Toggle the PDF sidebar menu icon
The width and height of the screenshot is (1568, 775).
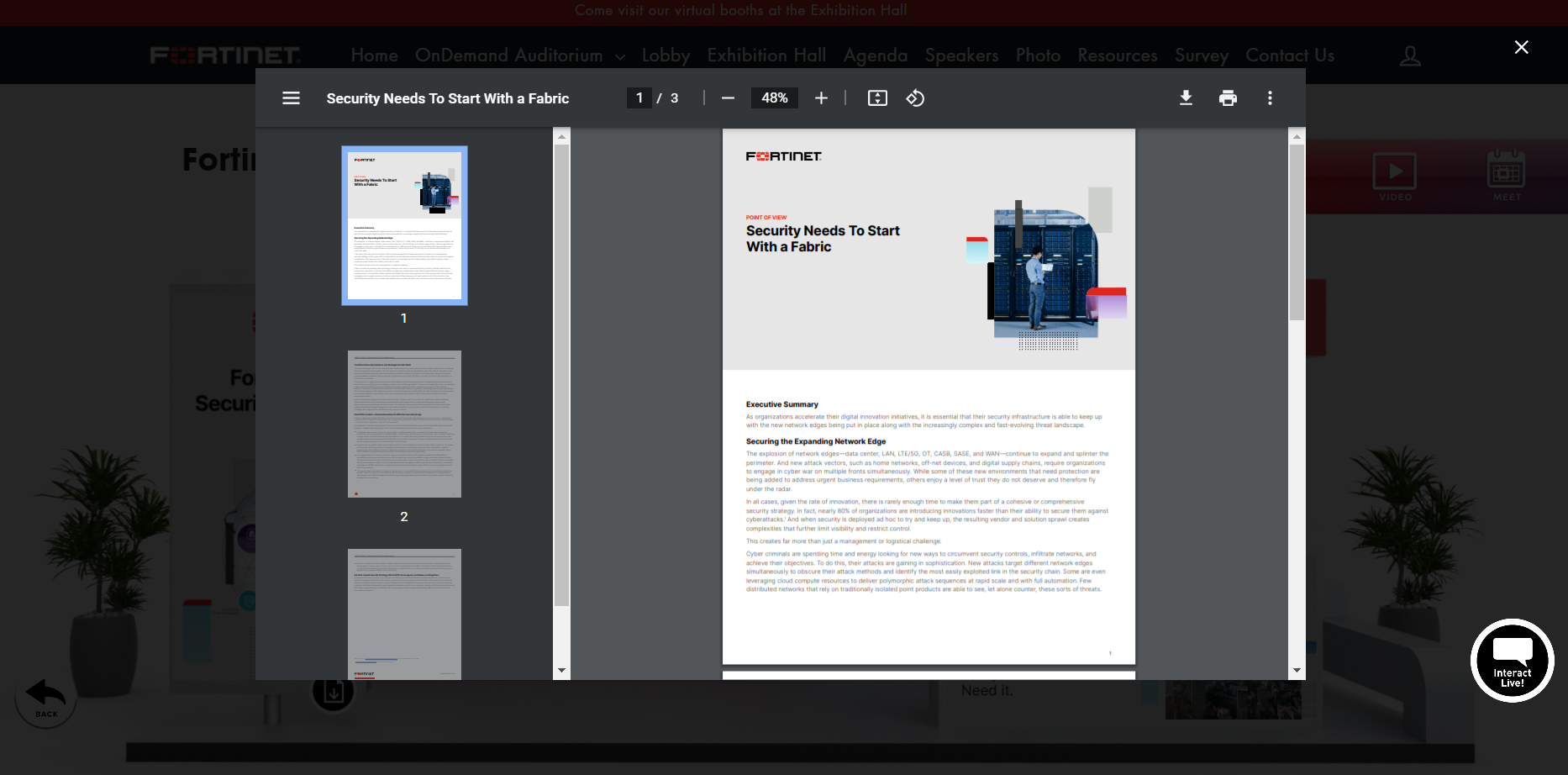[291, 98]
